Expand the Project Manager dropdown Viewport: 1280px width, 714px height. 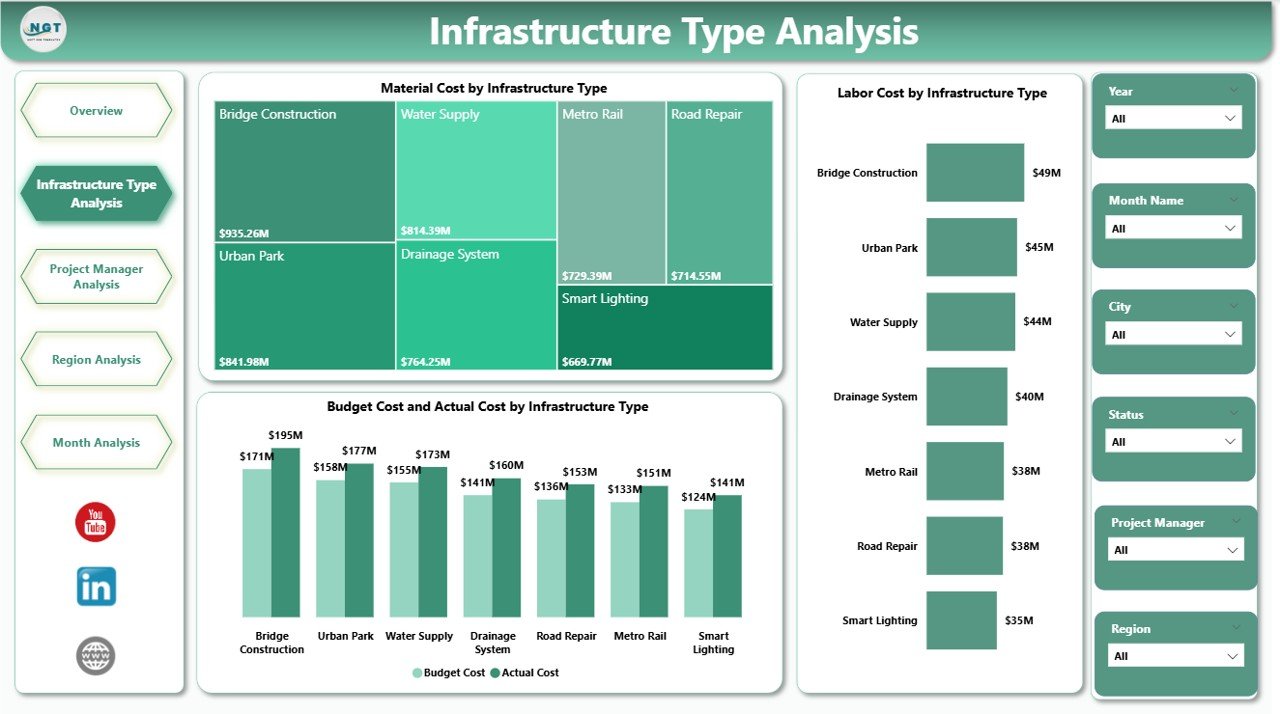[1231, 549]
